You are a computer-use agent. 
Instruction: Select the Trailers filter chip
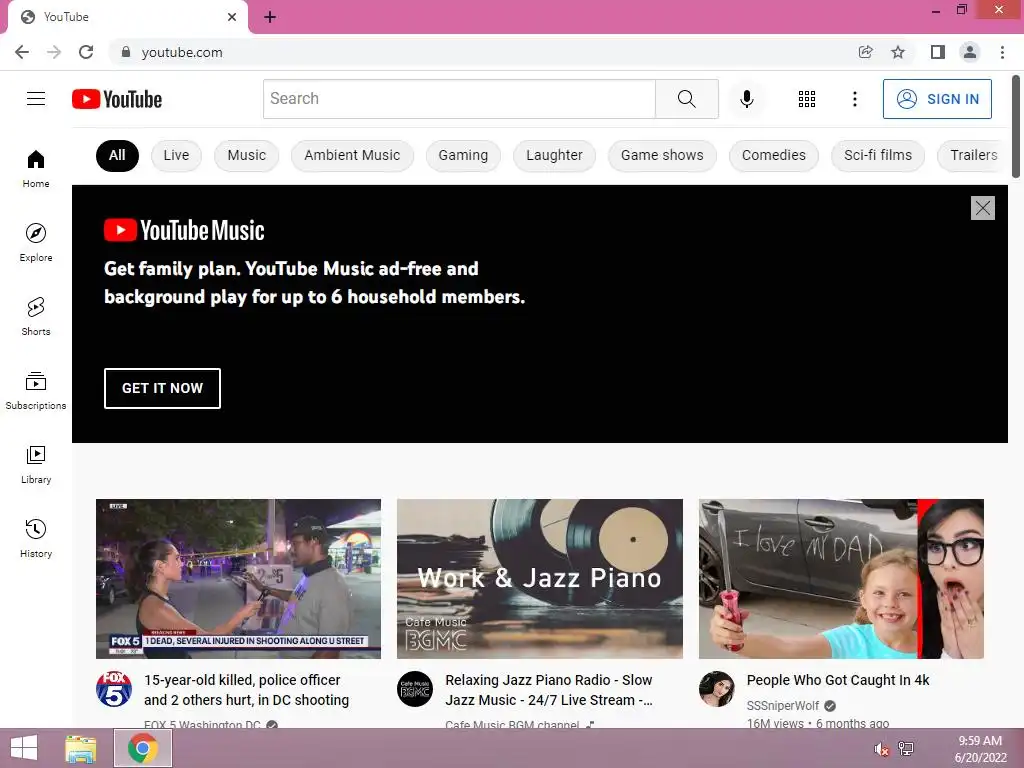tap(973, 155)
